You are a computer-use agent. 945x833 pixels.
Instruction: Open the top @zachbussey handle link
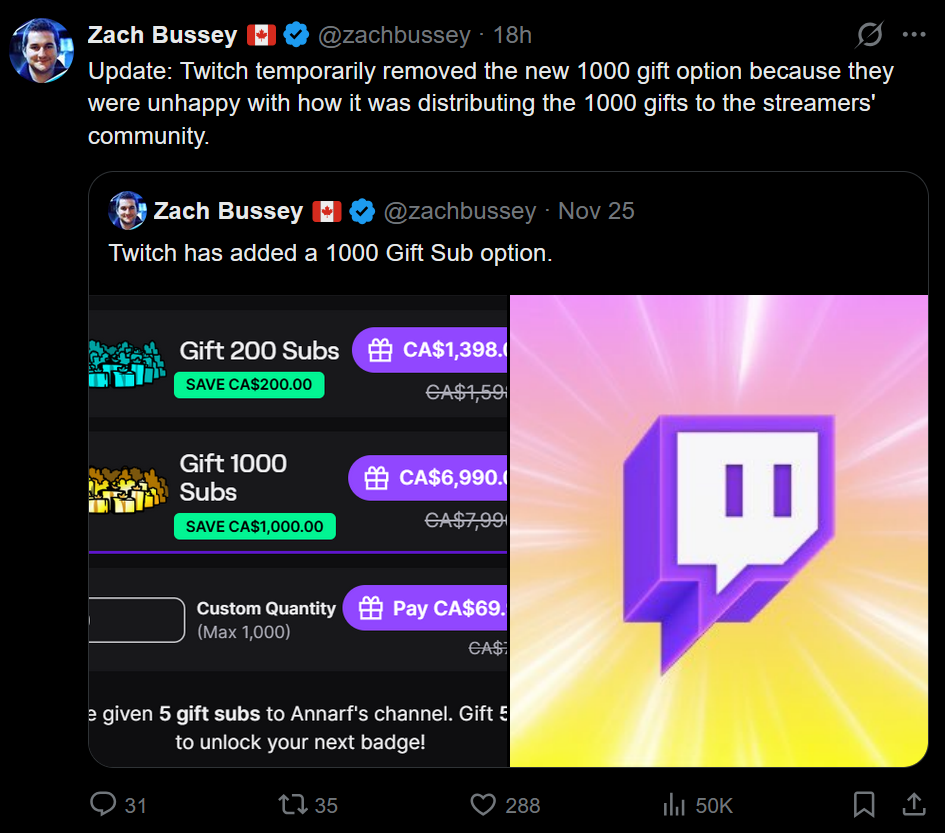[393, 35]
